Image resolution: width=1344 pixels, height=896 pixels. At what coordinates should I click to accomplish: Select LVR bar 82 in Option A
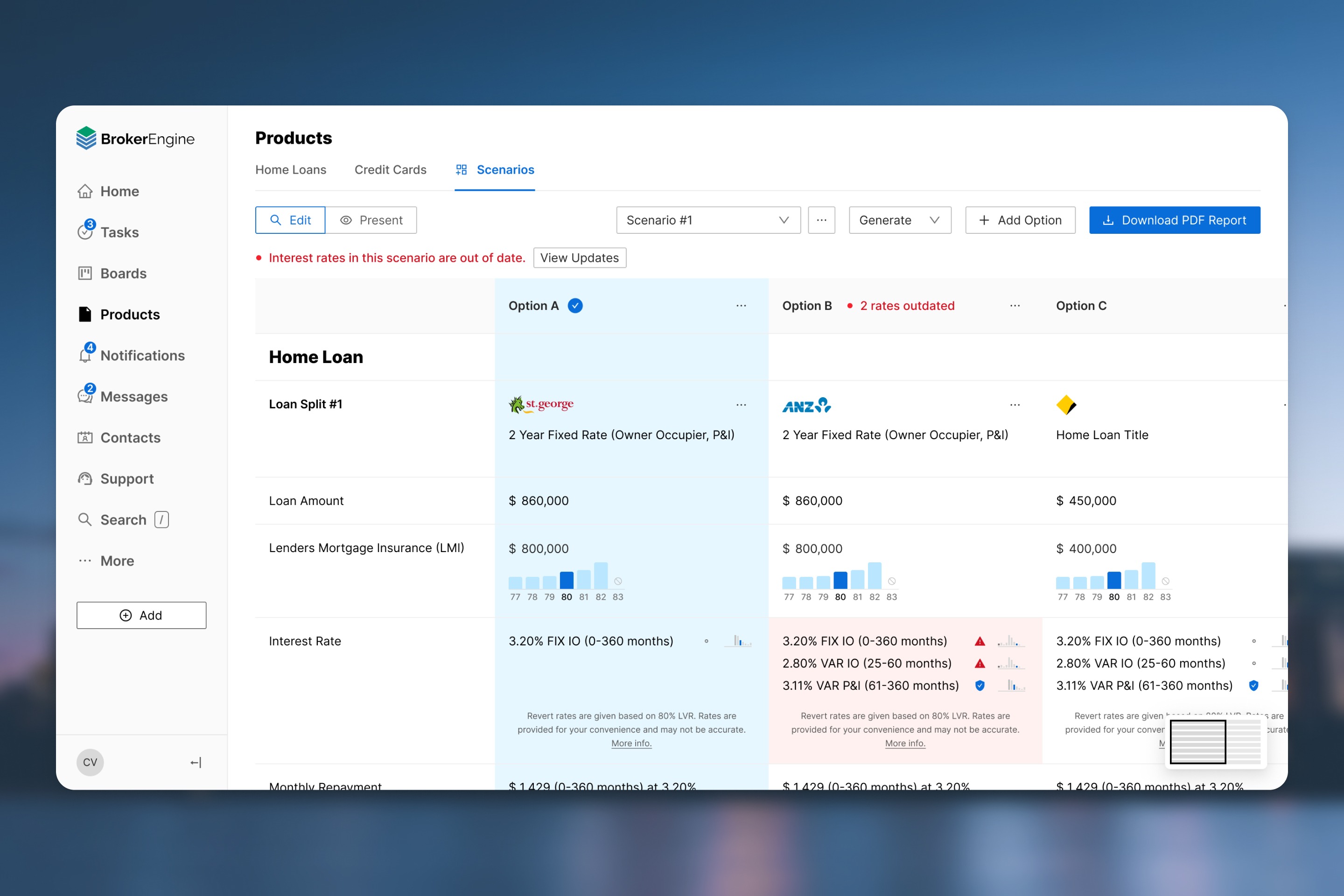(x=601, y=576)
